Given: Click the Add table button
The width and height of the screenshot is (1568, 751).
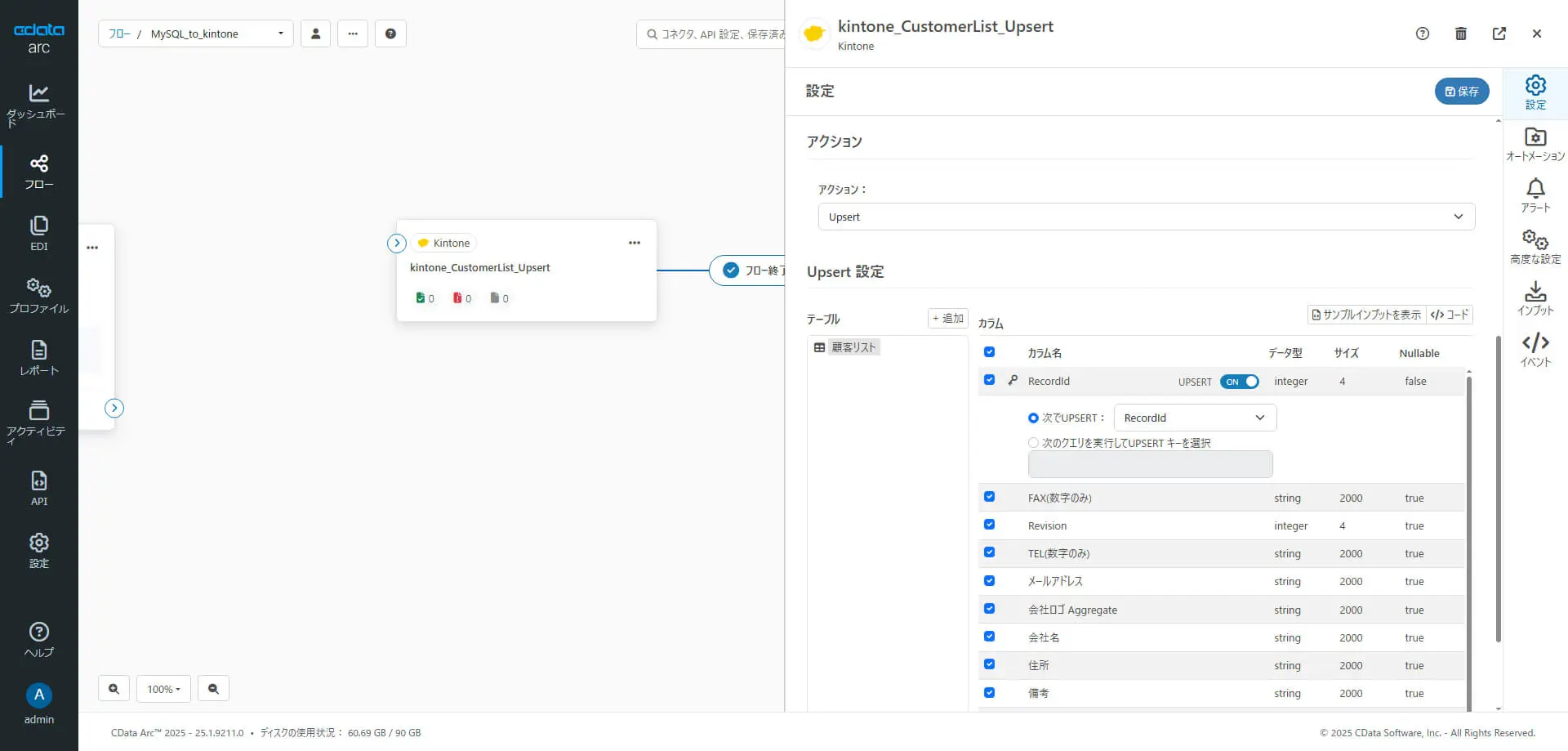Looking at the screenshot, I should click(947, 319).
